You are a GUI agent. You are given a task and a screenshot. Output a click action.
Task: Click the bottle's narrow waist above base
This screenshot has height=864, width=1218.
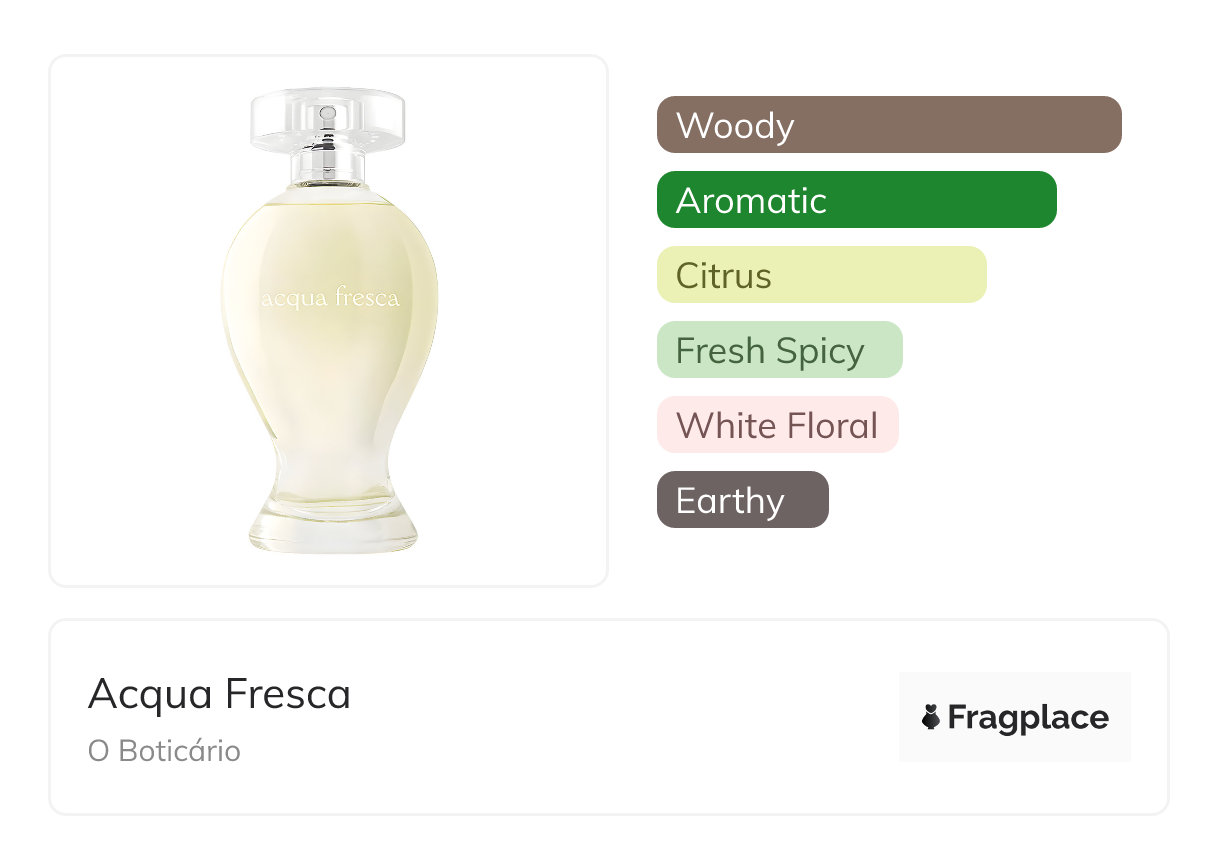[x=328, y=468]
